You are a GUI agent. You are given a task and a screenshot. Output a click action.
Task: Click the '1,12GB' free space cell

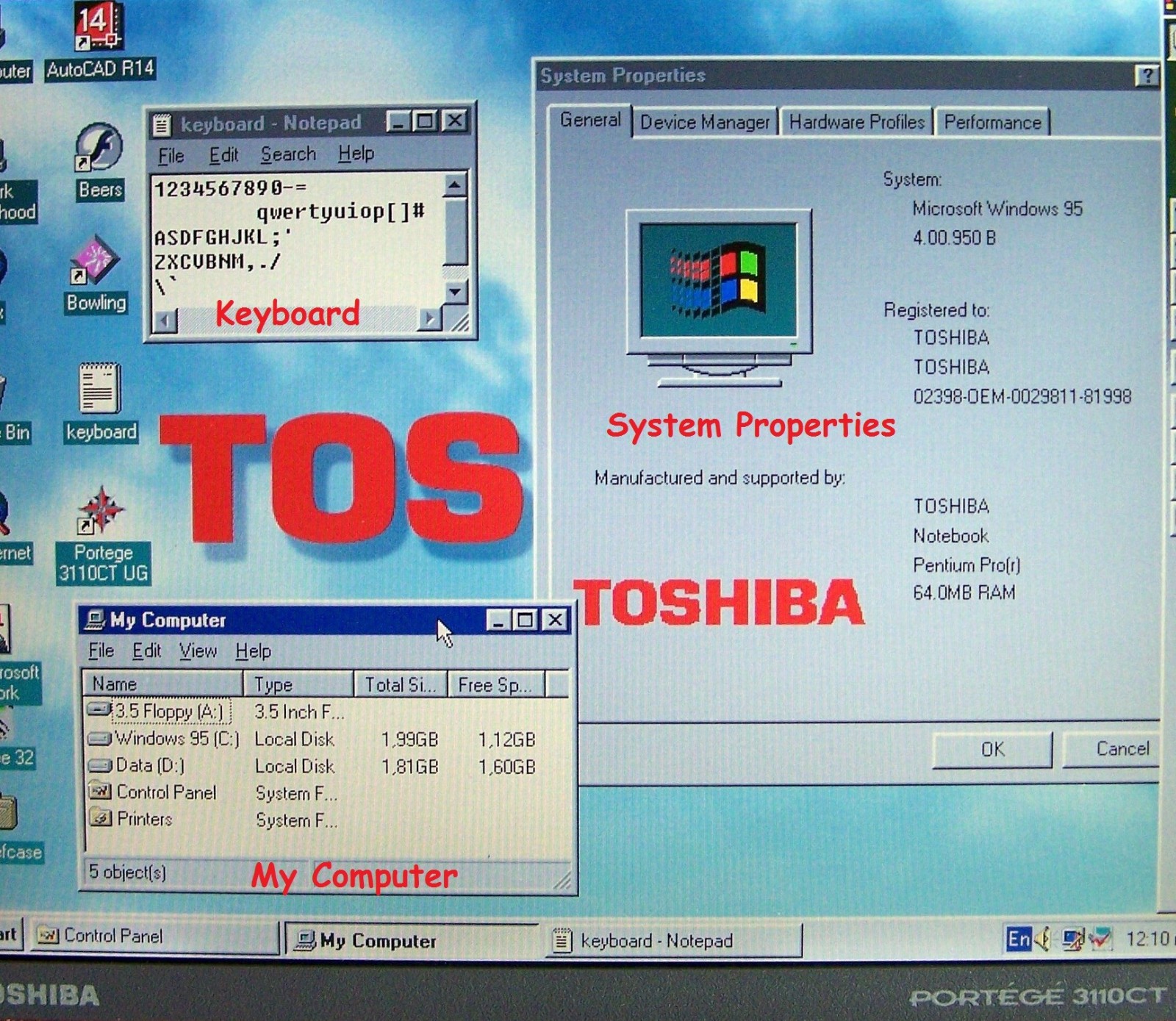coord(507,739)
